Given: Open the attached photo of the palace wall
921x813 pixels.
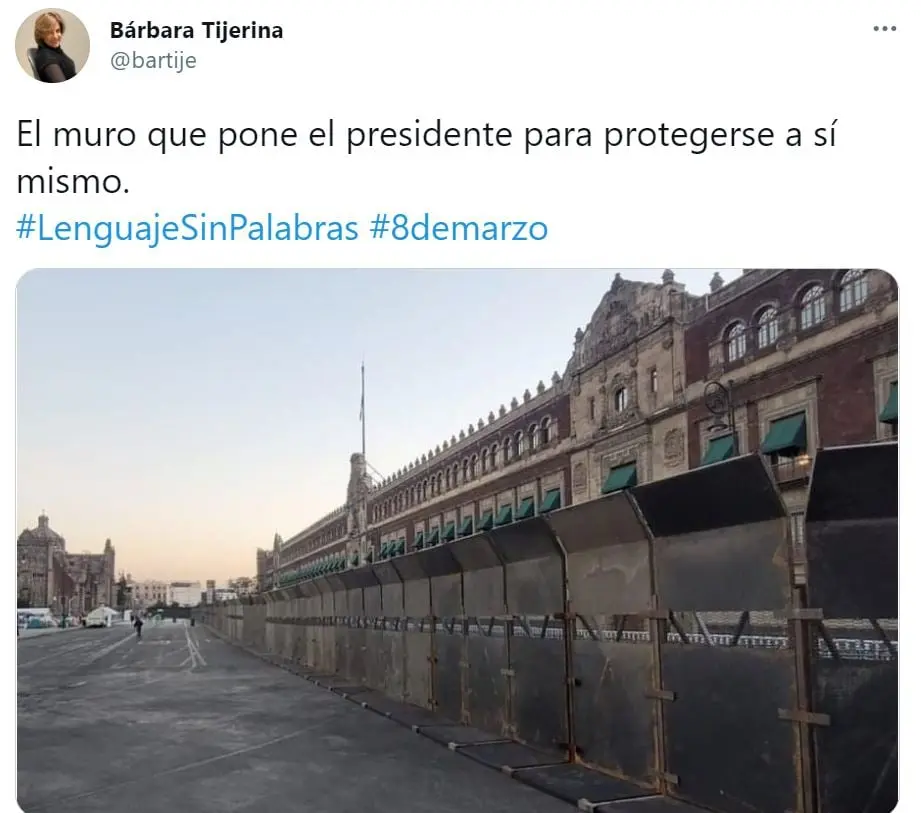Looking at the screenshot, I should coord(457,540).
